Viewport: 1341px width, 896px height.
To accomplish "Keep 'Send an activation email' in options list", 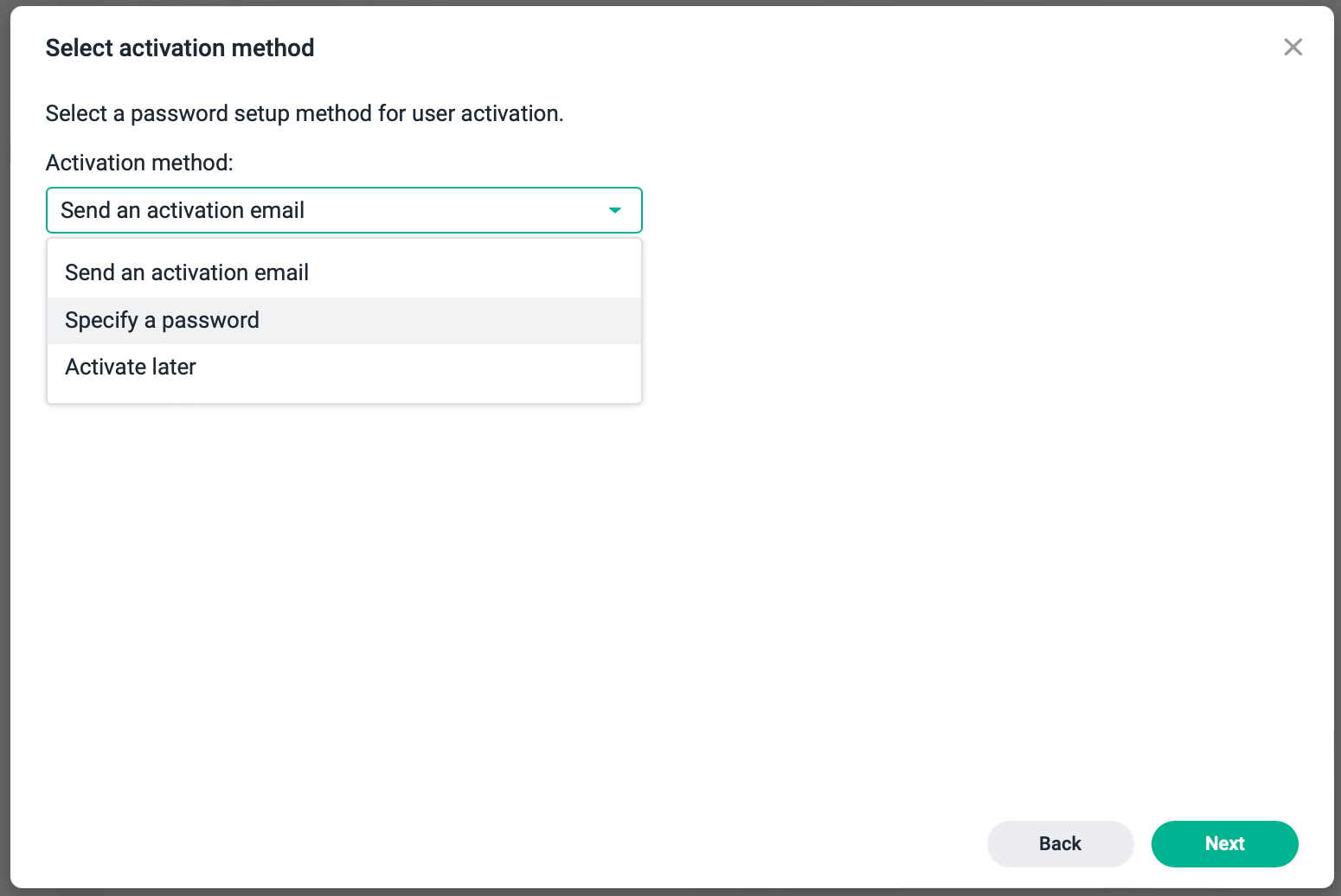I will point(187,272).
